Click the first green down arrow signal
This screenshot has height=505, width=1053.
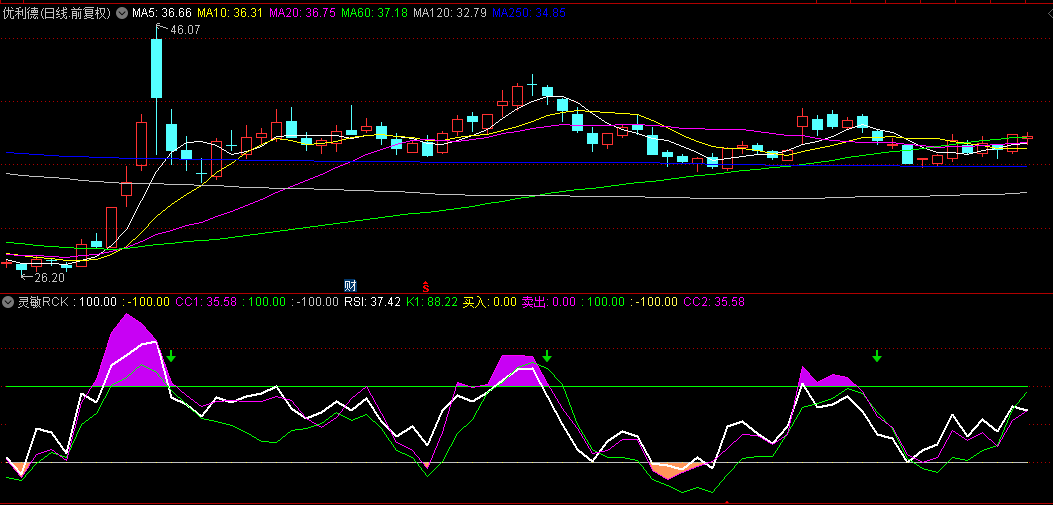[171, 356]
